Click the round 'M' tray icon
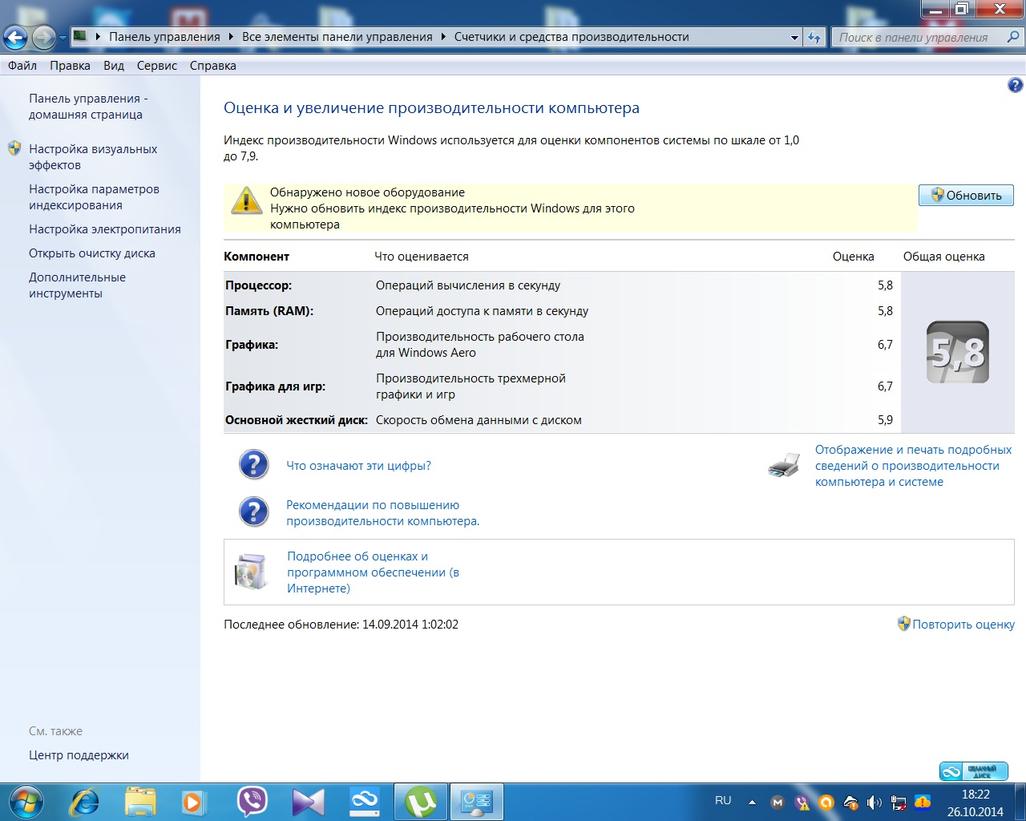 click(777, 802)
